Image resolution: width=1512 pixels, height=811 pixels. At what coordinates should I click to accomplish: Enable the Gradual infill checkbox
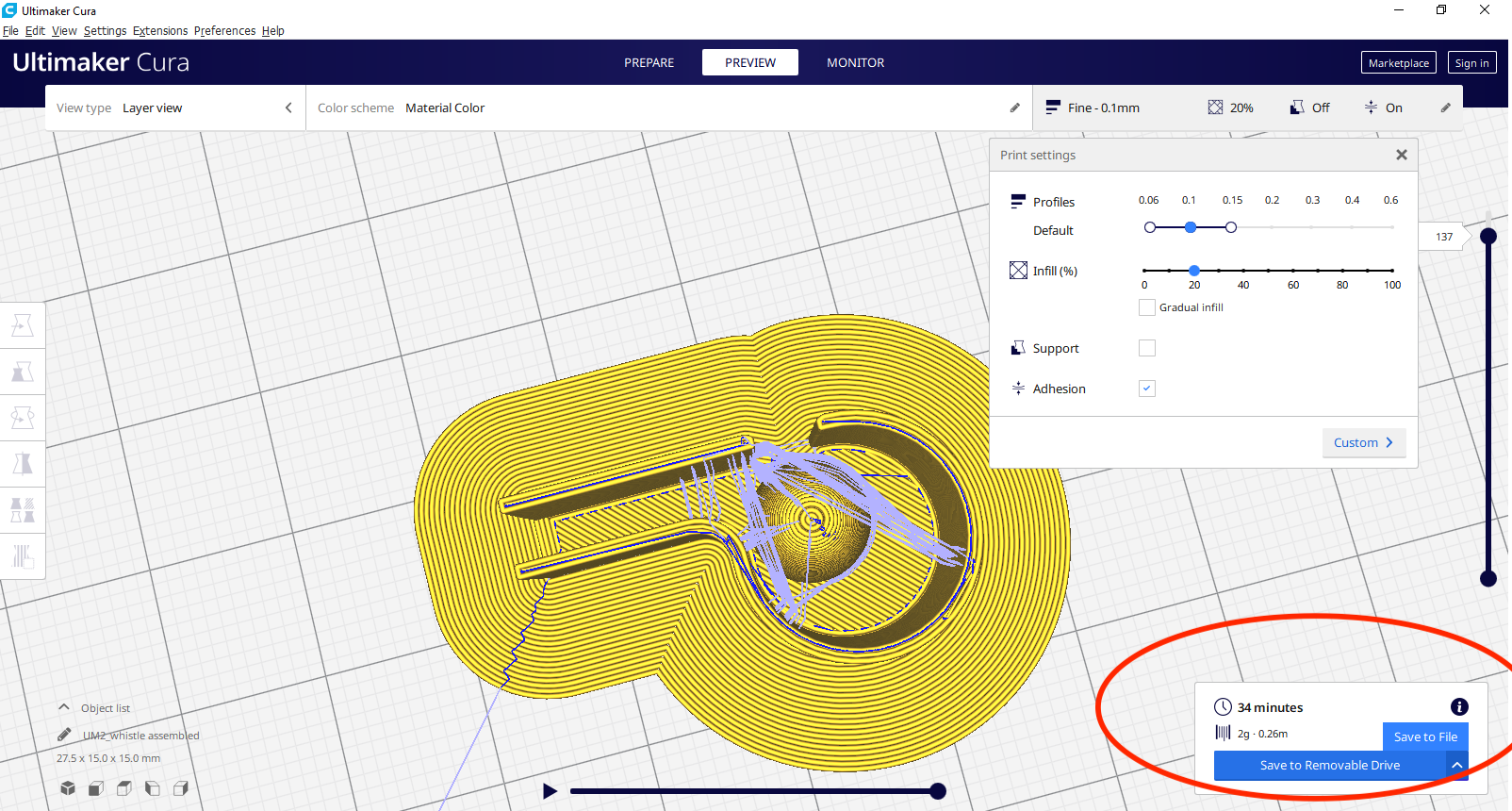click(1147, 307)
